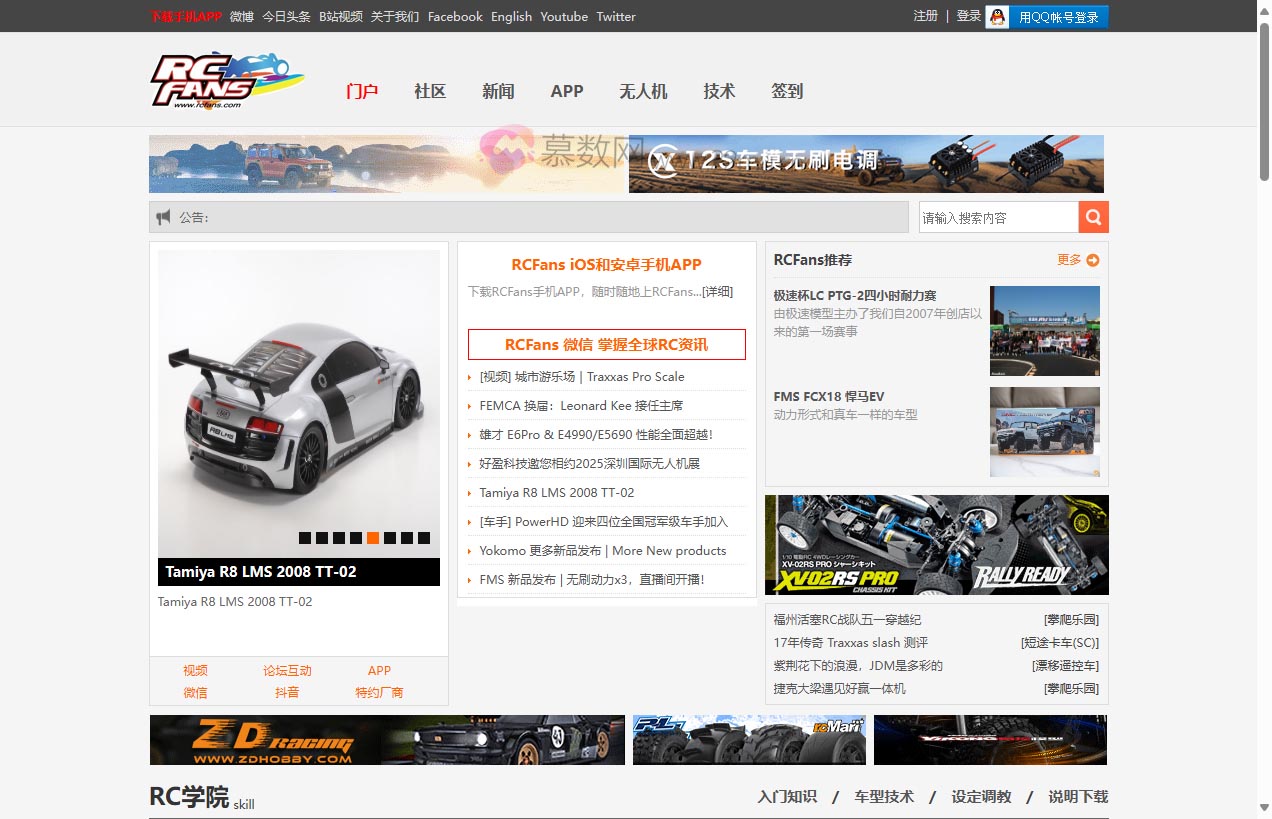Click the ZD Racing advertisement banner

pyautogui.click(x=387, y=740)
